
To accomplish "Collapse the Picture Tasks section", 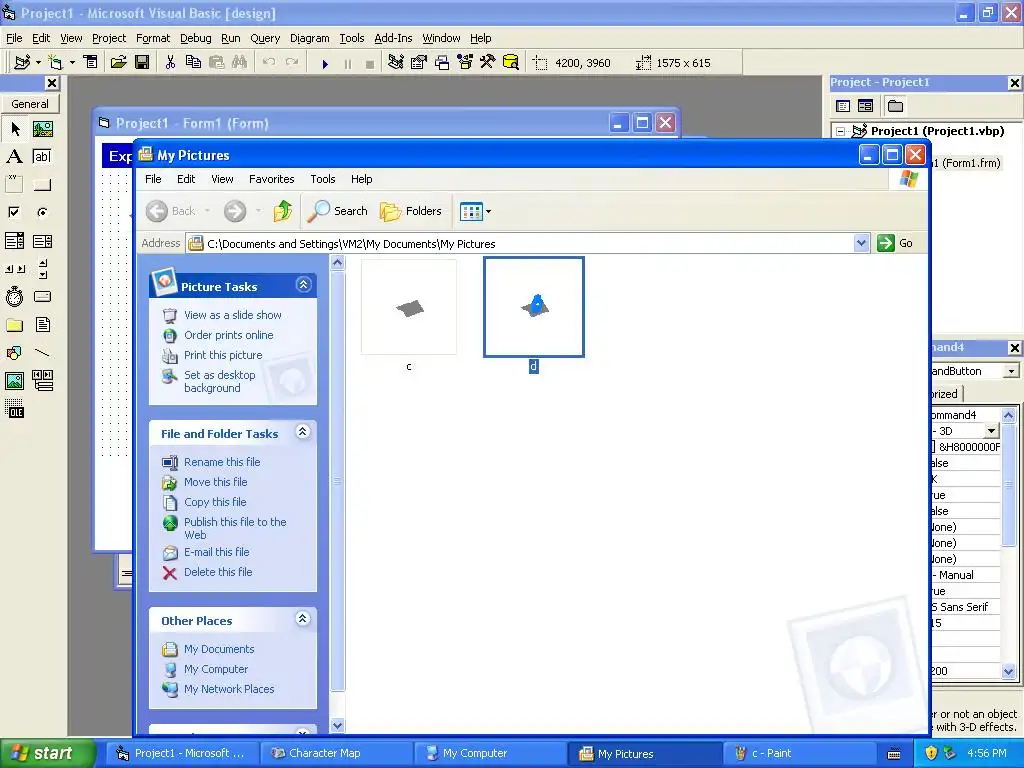I will pyautogui.click(x=303, y=285).
